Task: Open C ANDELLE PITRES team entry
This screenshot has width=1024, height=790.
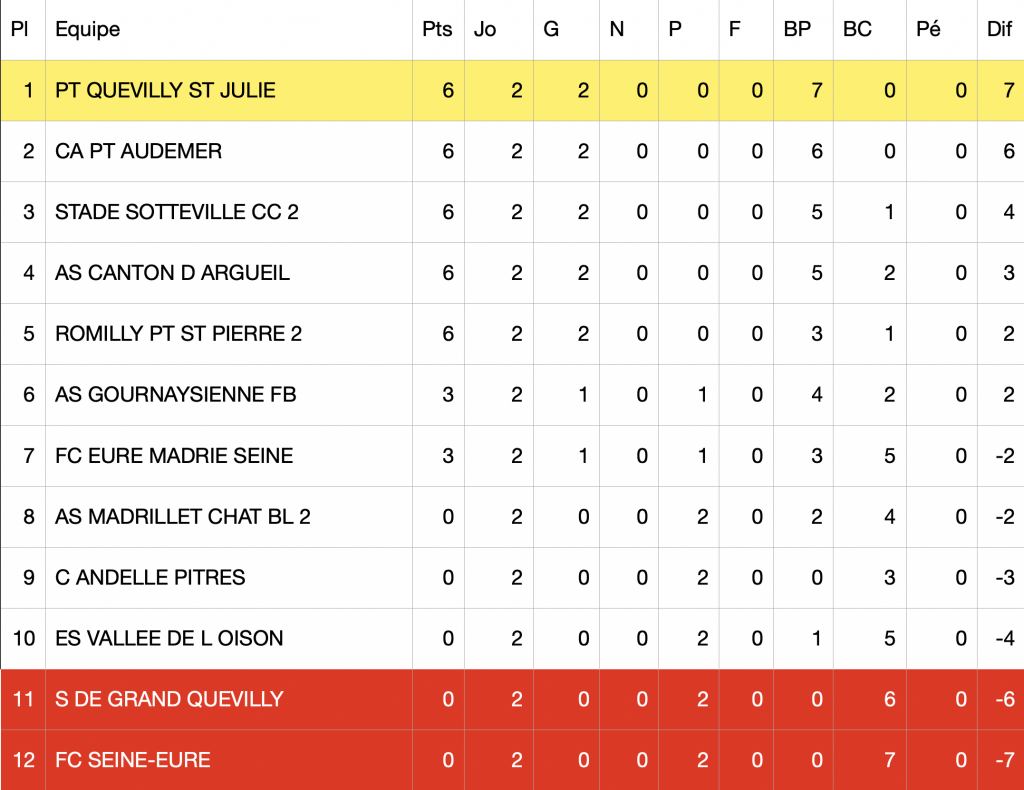Action: (150, 577)
